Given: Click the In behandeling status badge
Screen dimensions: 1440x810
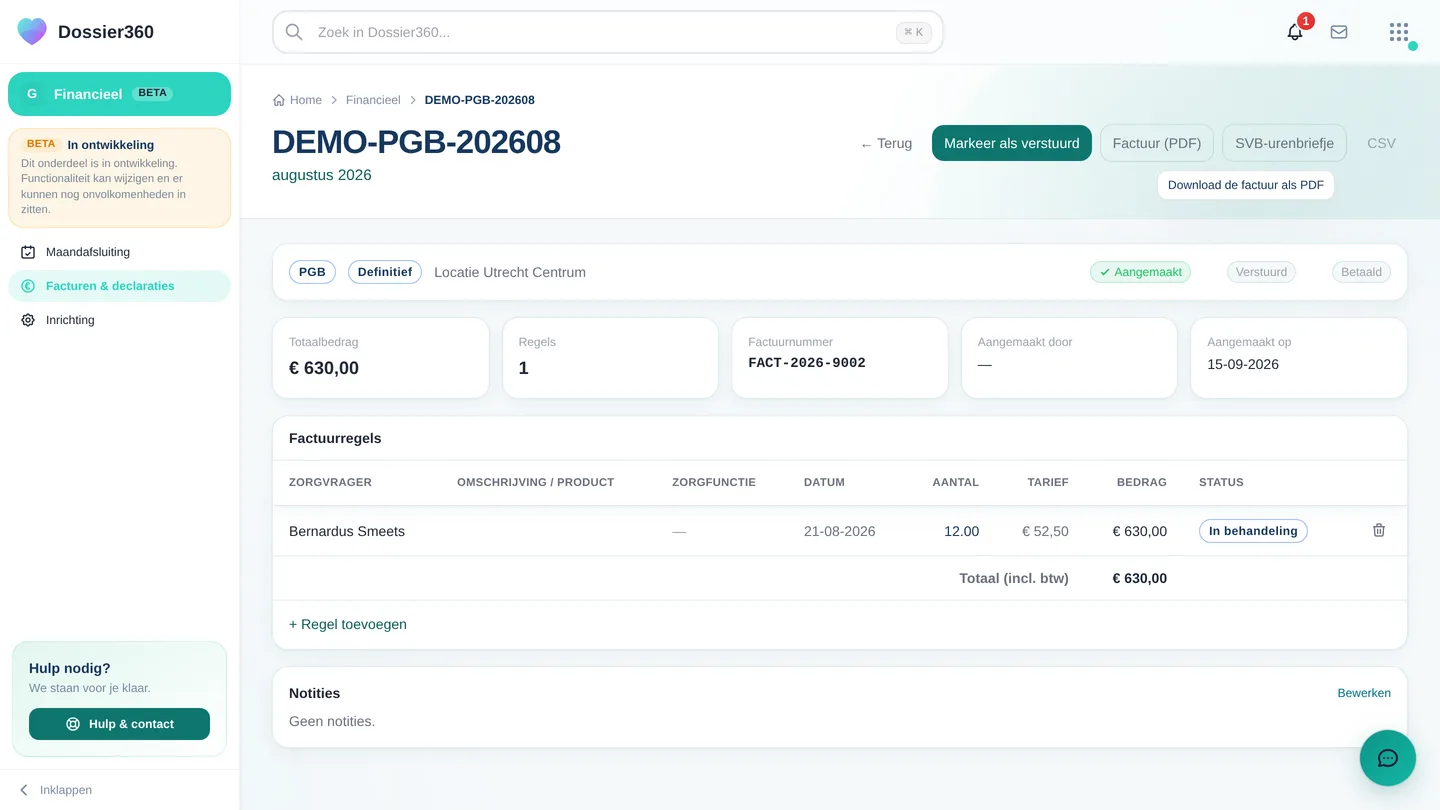Looking at the screenshot, I should [x=1253, y=531].
